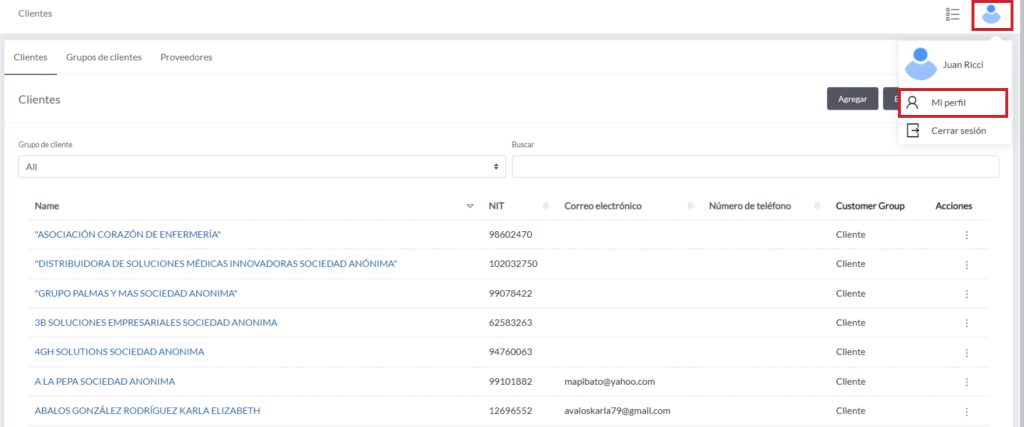Open actions menu for GRUPO PALMAS row
The height and width of the screenshot is (427, 1024).
[x=966, y=294]
